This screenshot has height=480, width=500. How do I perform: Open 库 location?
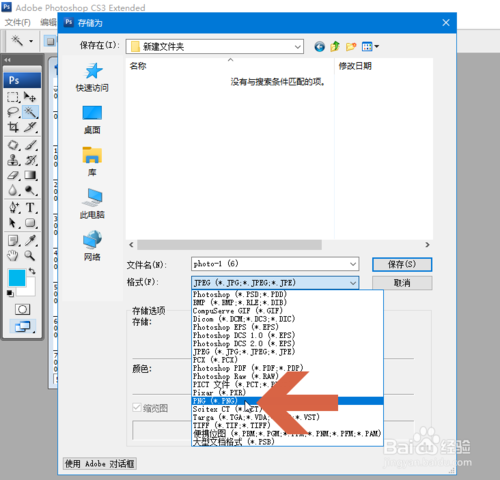[x=92, y=162]
